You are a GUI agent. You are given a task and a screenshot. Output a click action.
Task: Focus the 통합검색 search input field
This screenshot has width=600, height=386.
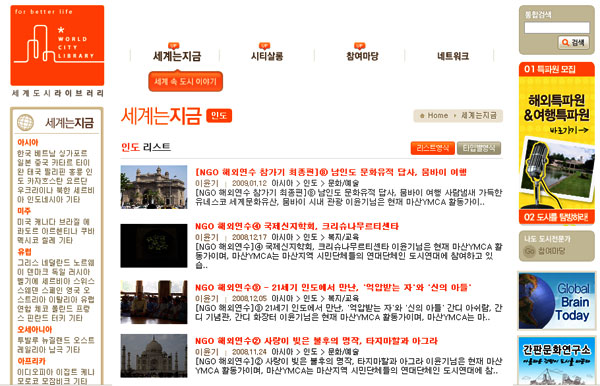[557, 28]
